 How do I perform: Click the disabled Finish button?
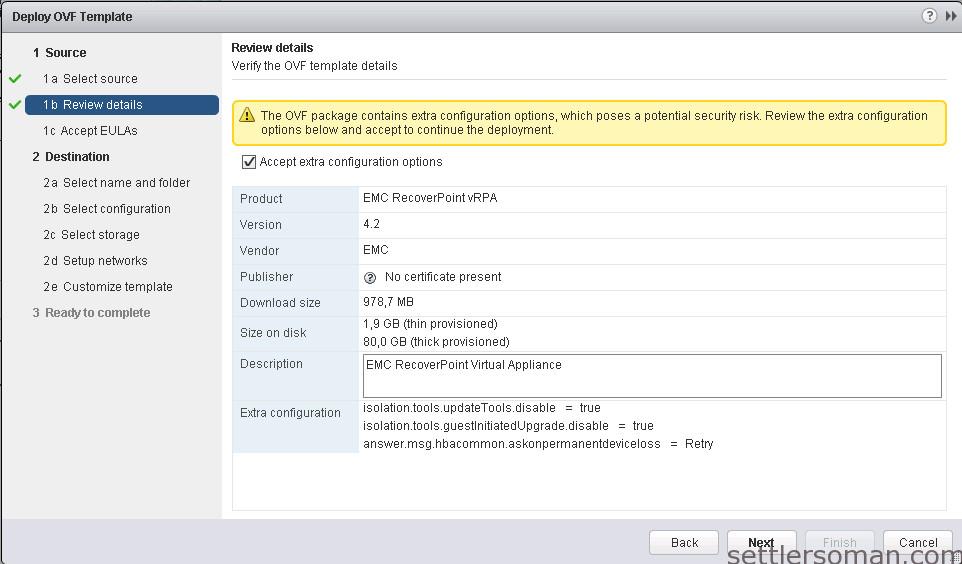pos(840,542)
